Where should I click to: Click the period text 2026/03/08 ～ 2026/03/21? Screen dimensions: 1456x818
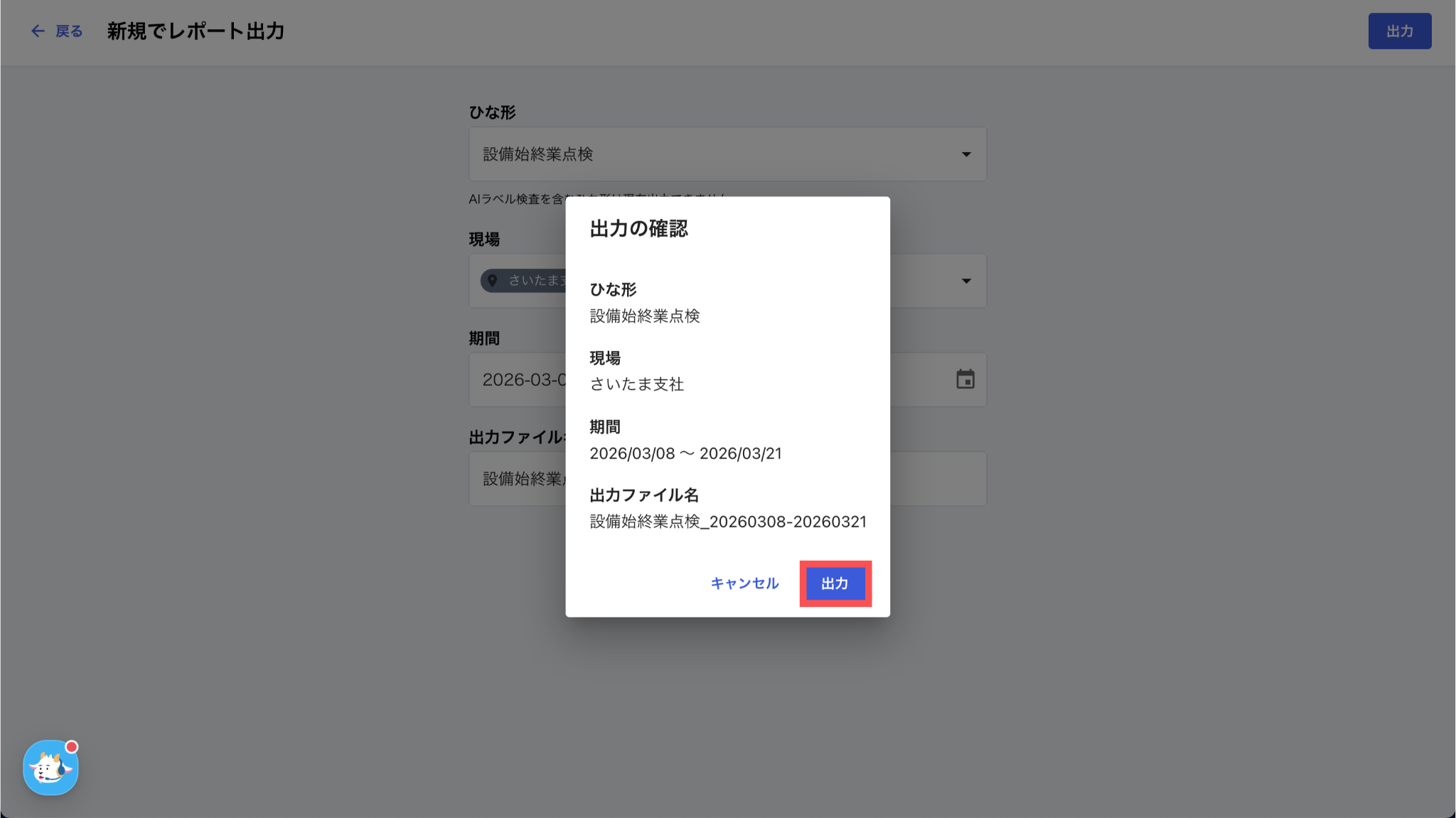click(x=685, y=453)
